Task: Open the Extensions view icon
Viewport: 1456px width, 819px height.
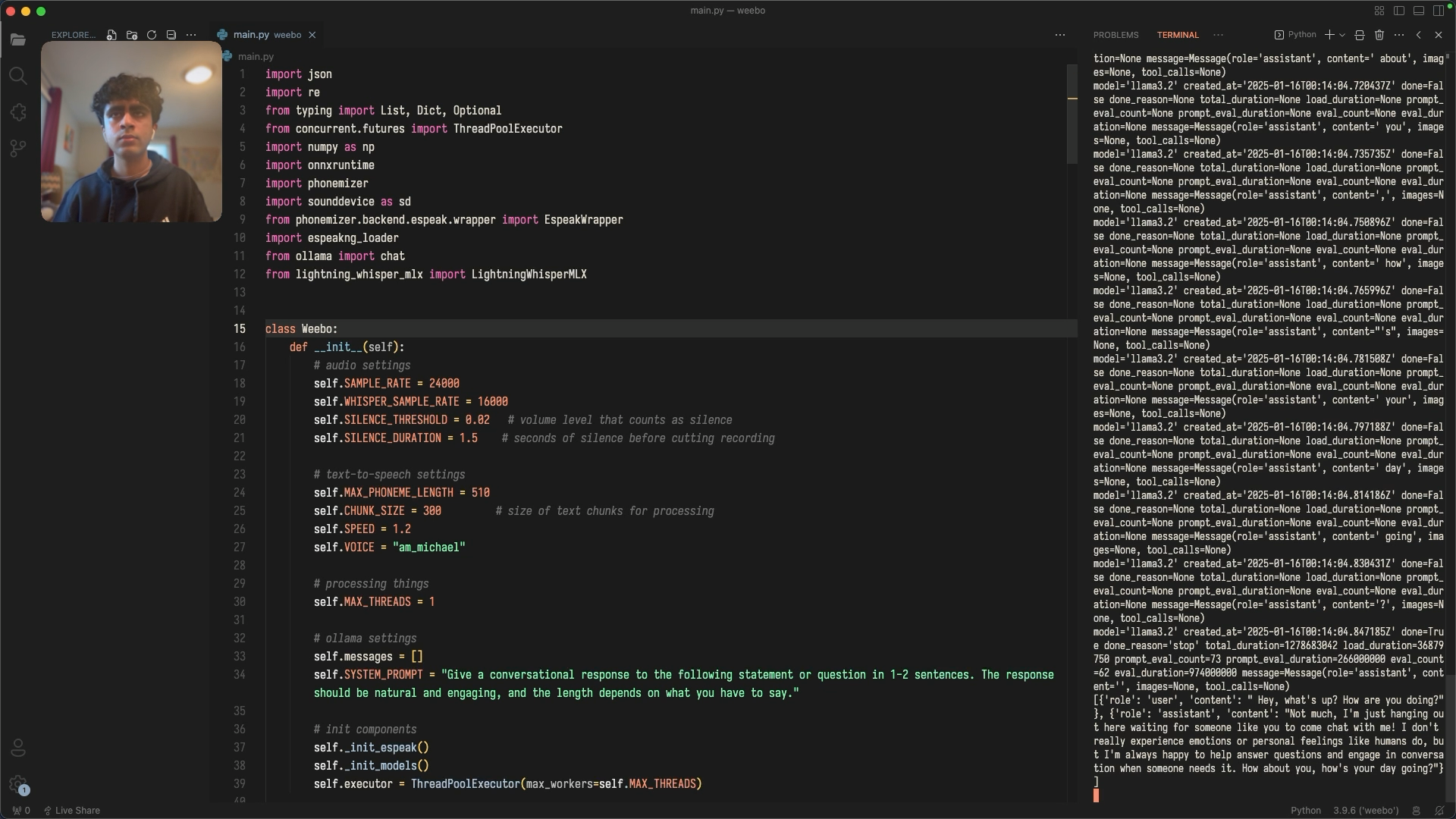Action: [x=18, y=112]
